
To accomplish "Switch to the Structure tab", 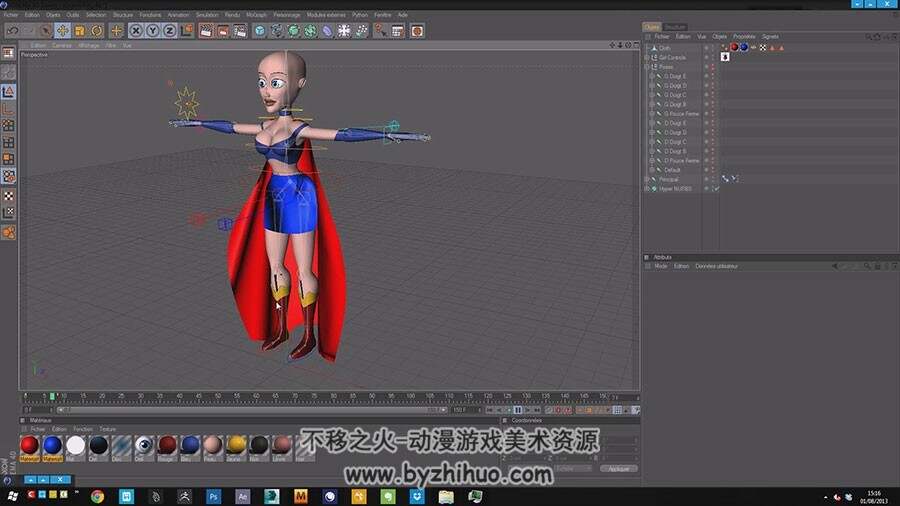I will [674, 27].
